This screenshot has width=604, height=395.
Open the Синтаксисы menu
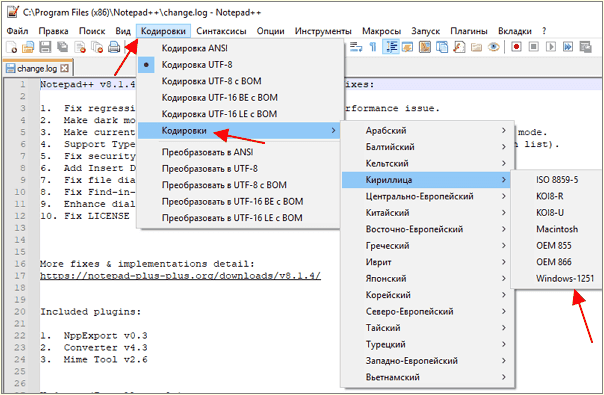click(x=221, y=31)
